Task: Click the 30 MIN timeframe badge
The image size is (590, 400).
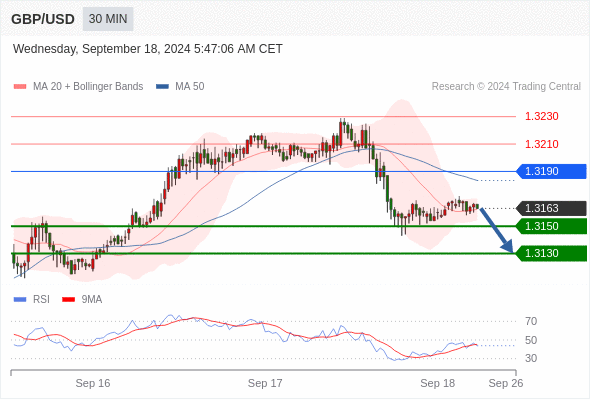Action: point(108,19)
